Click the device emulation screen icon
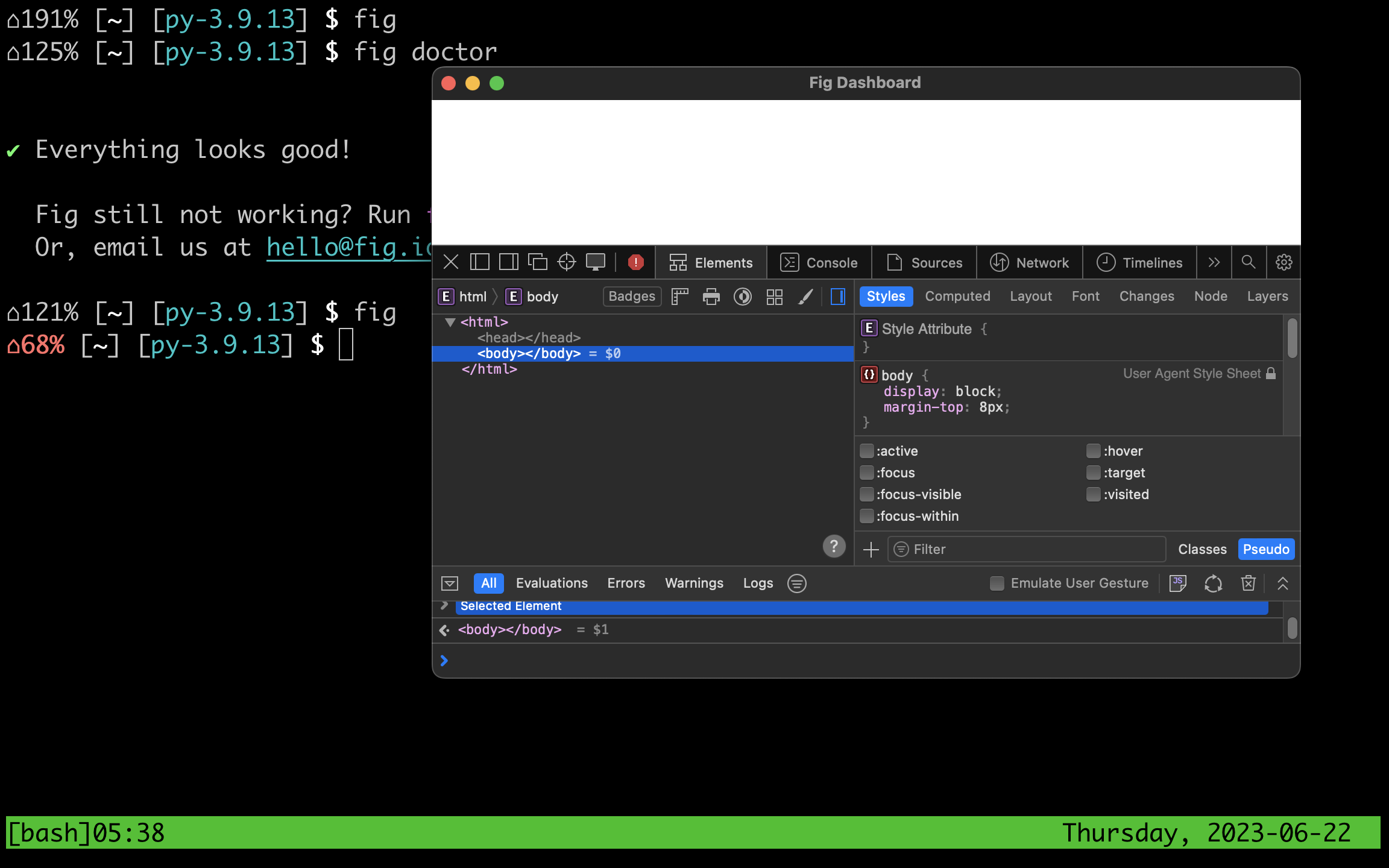 (x=596, y=262)
